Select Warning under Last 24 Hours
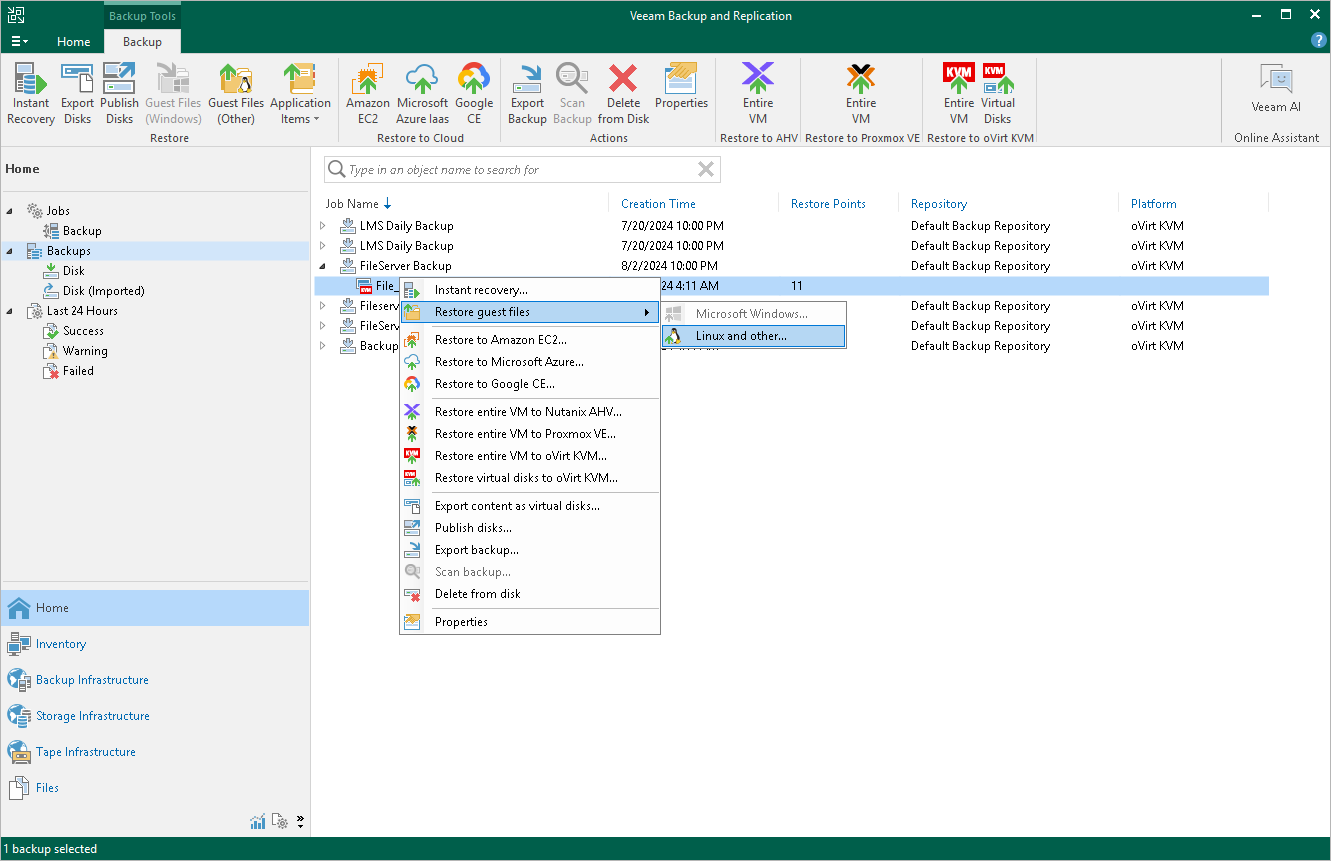Image resolution: width=1331 pixels, height=861 pixels. (x=85, y=351)
